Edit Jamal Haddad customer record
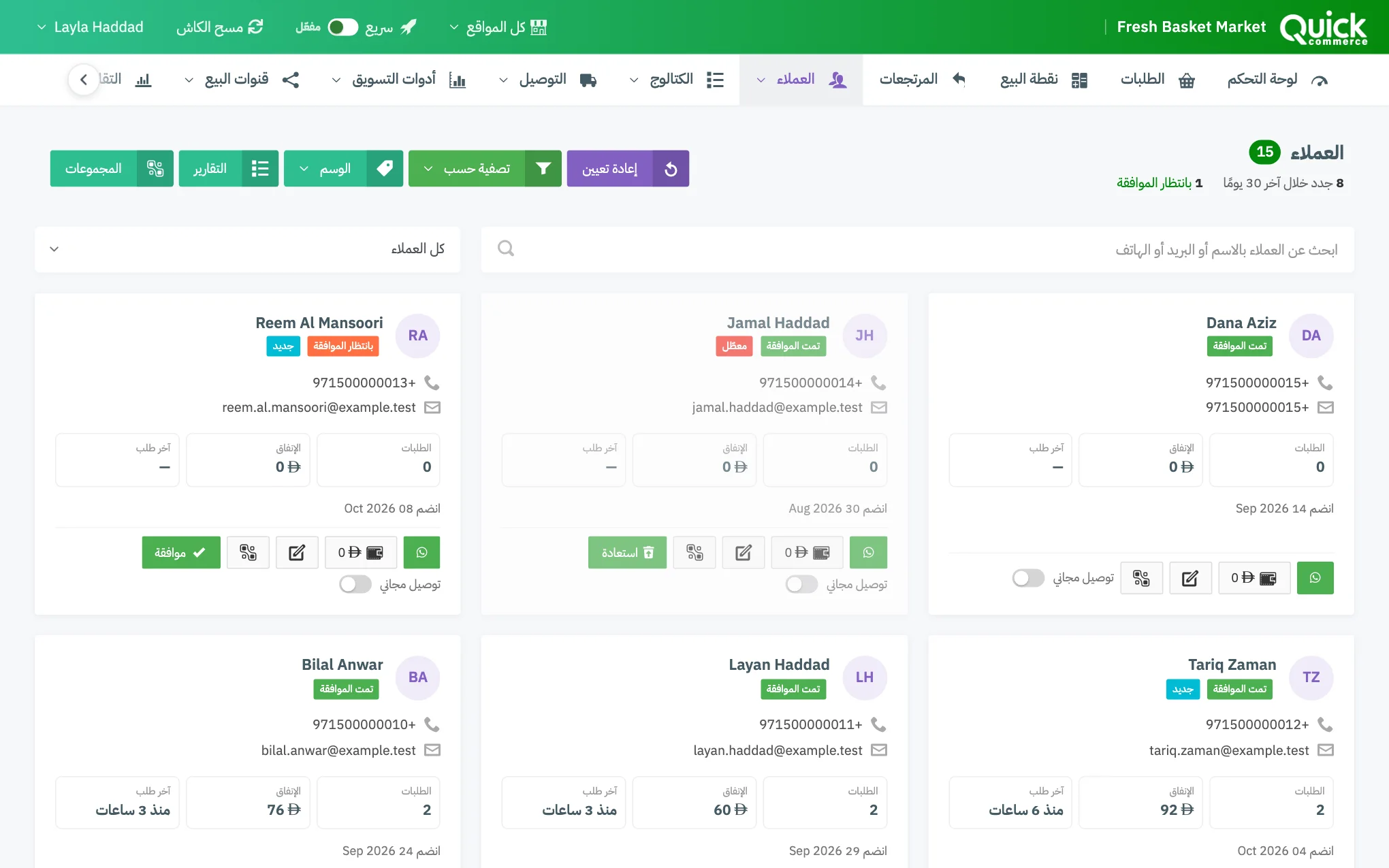 click(744, 552)
